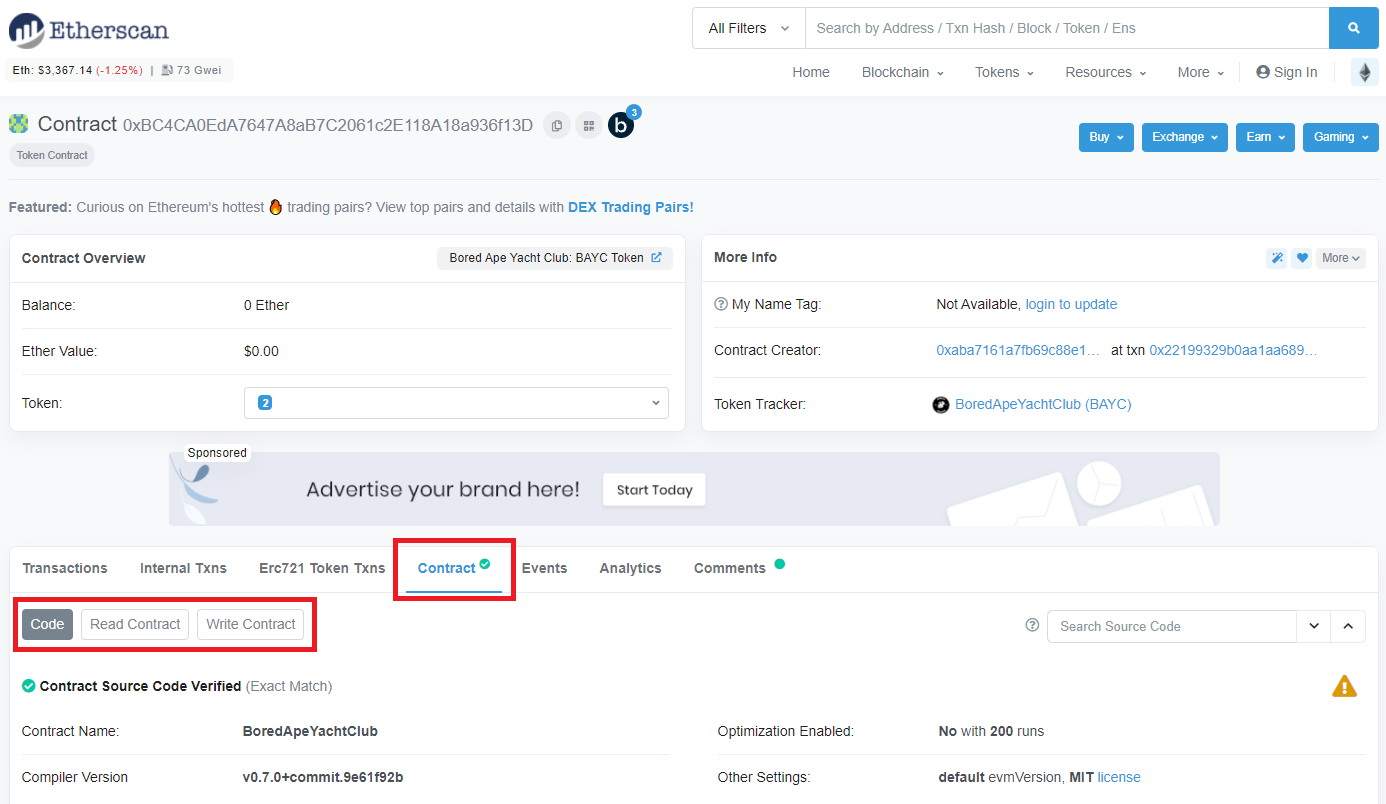Open the contract creator address link

1018,350
